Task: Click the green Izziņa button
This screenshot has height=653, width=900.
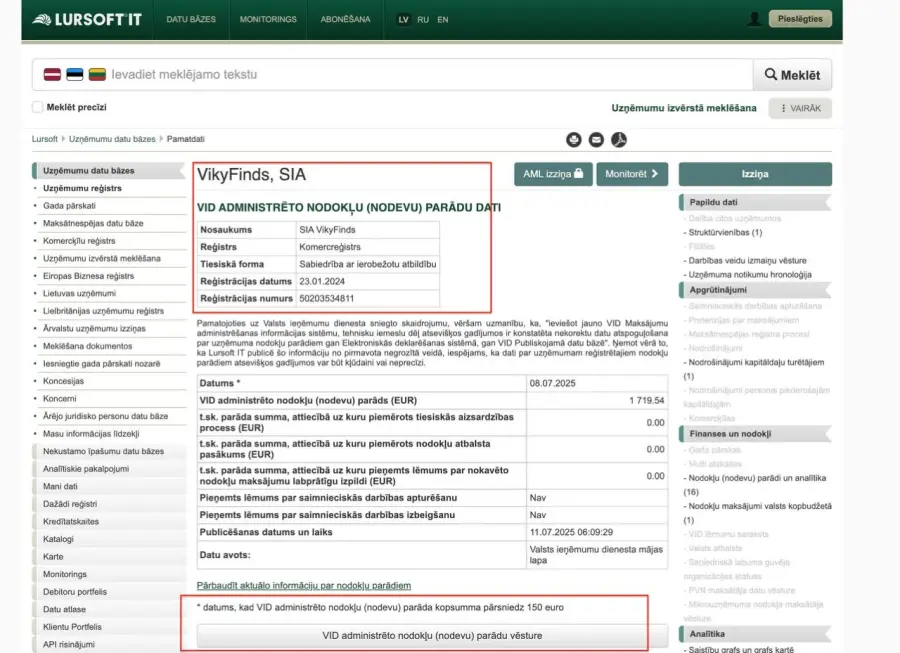Action: (x=755, y=174)
